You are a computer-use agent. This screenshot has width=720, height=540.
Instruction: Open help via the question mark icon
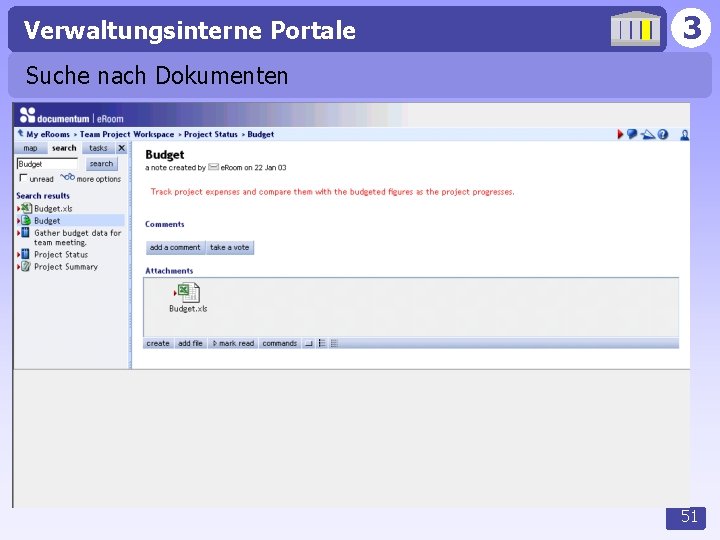click(x=663, y=134)
